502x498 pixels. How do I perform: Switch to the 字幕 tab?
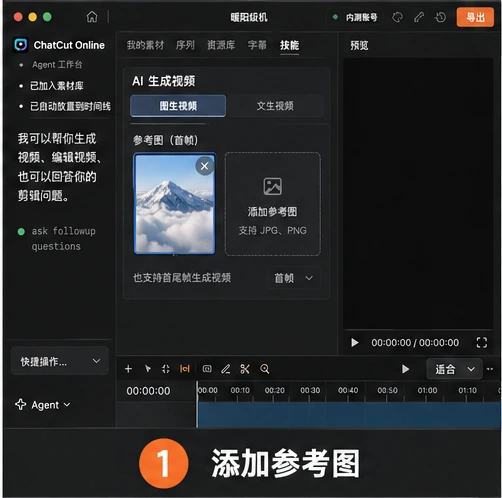[257, 45]
